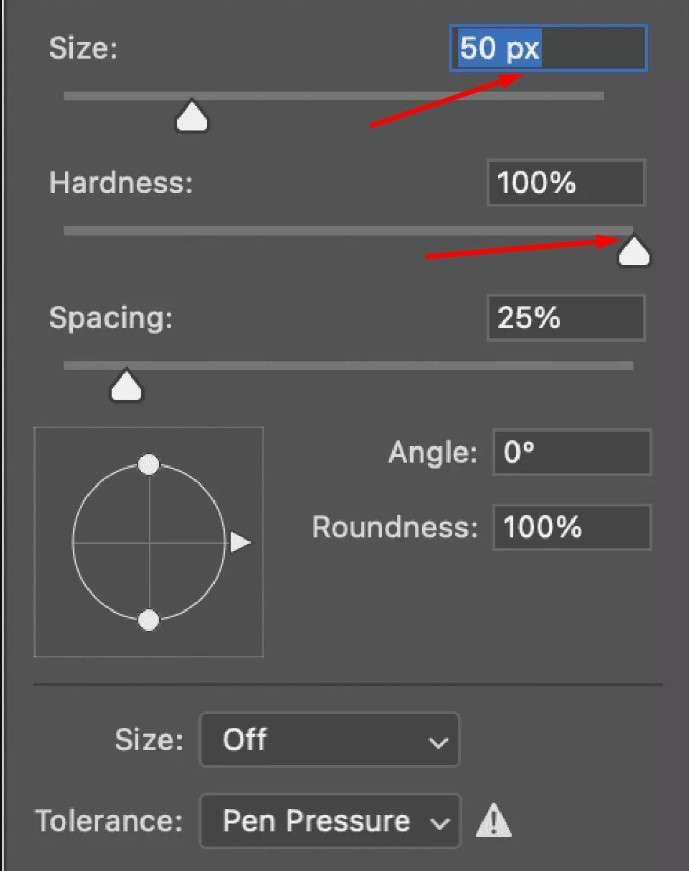The width and height of the screenshot is (689, 871).
Task: Click the Roundness input field
Action: 571,527
